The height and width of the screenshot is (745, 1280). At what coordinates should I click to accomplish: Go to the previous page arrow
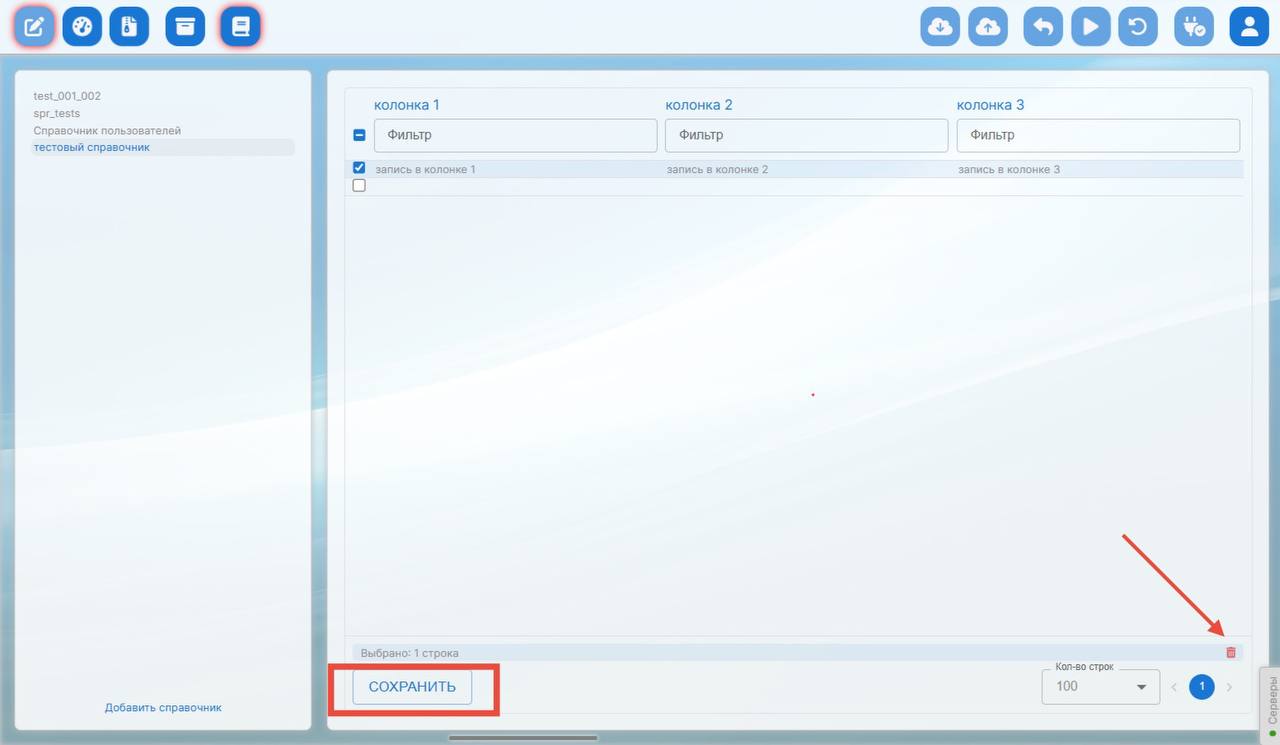click(x=1174, y=687)
